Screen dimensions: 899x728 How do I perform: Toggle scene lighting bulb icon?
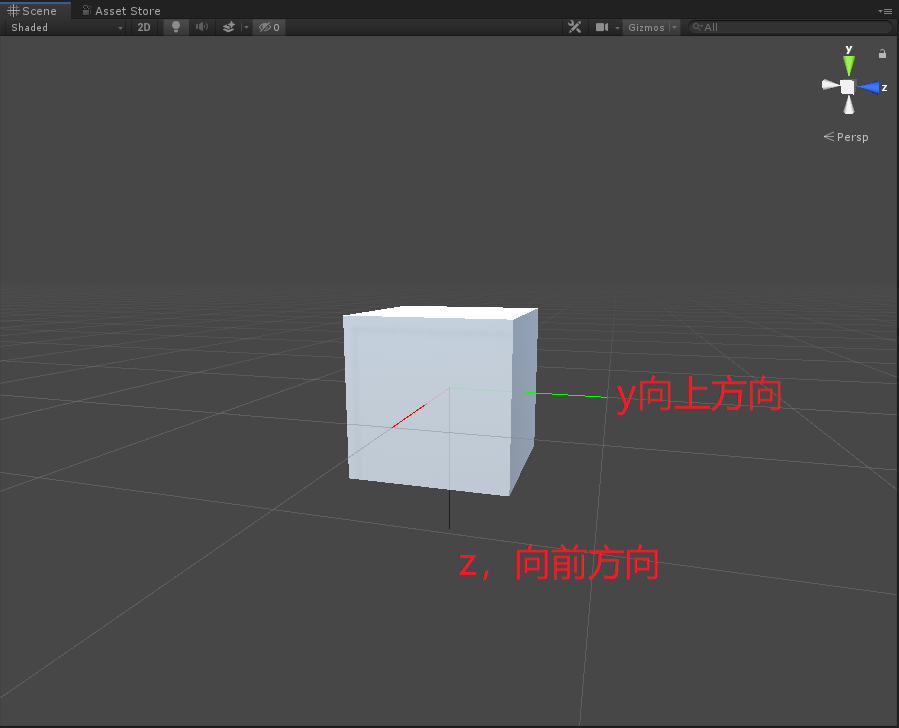click(176, 27)
